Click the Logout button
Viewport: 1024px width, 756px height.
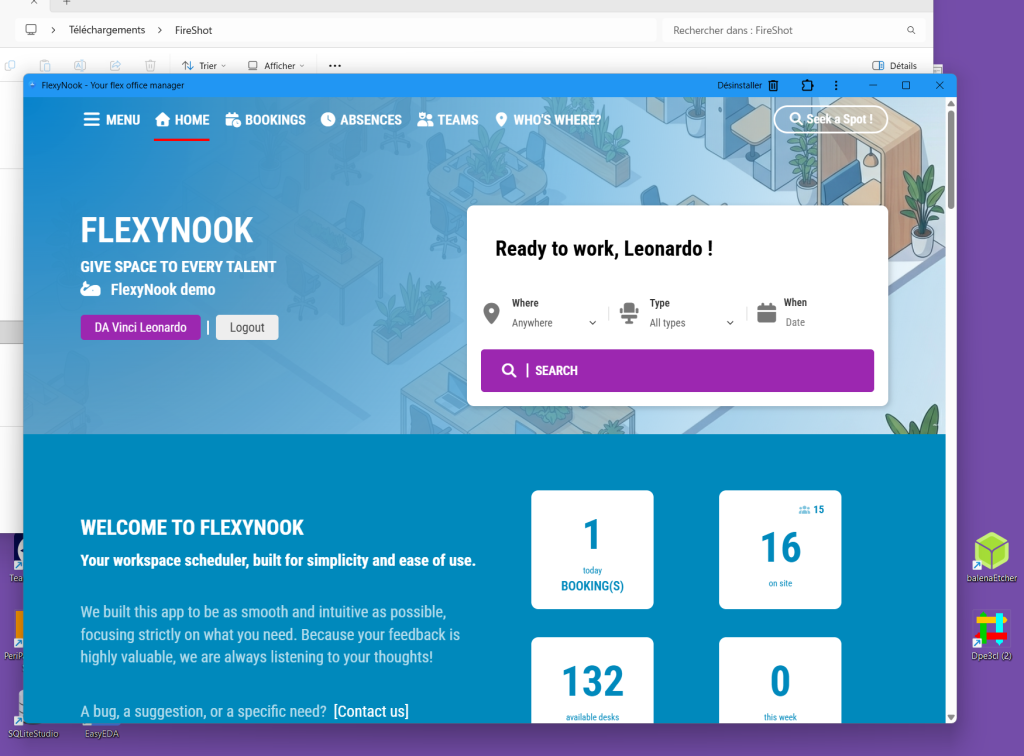tap(247, 327)
